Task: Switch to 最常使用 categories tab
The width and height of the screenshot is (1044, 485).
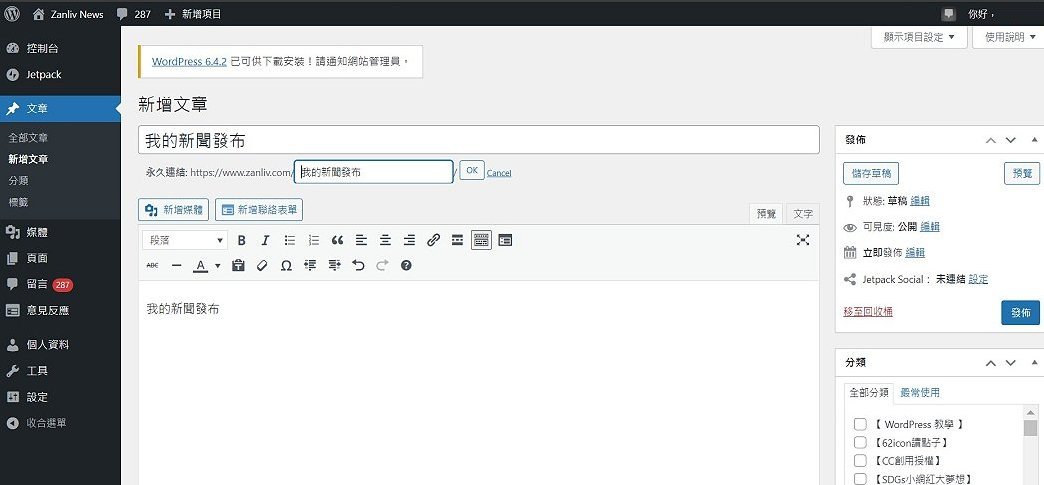Action: (x=920, y=393)
